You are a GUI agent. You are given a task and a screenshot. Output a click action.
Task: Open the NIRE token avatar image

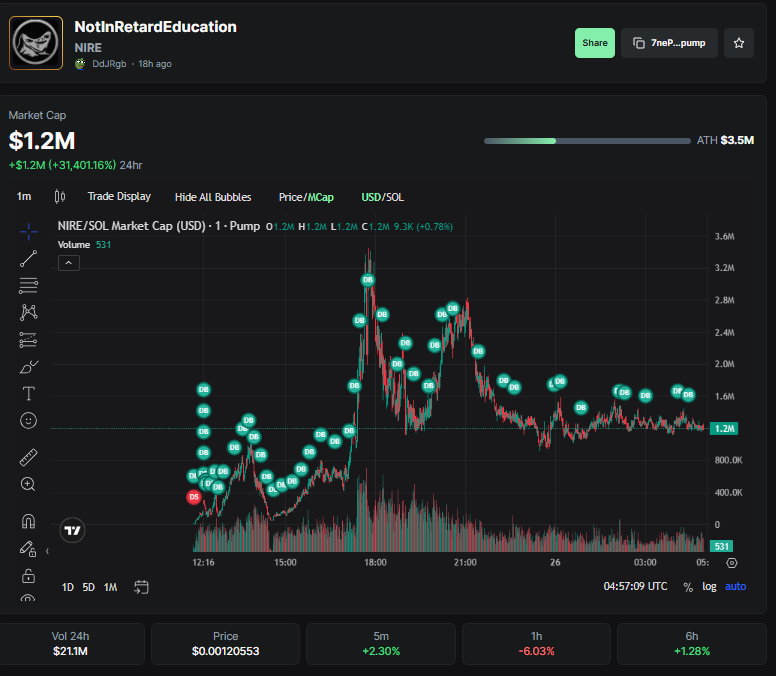pyautogui.click(x=36, y=43)
